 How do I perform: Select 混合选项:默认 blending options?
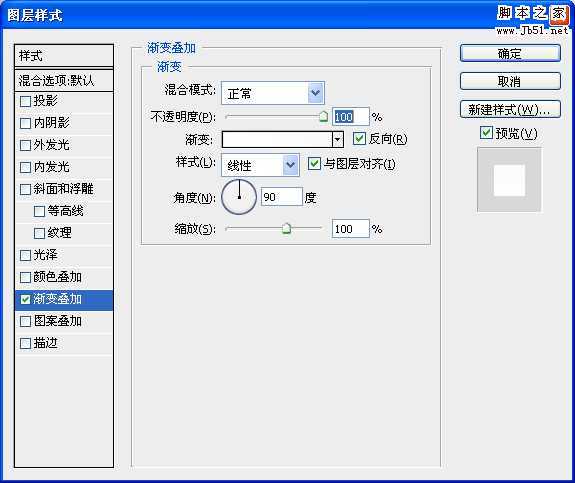[x=64, y=80]
